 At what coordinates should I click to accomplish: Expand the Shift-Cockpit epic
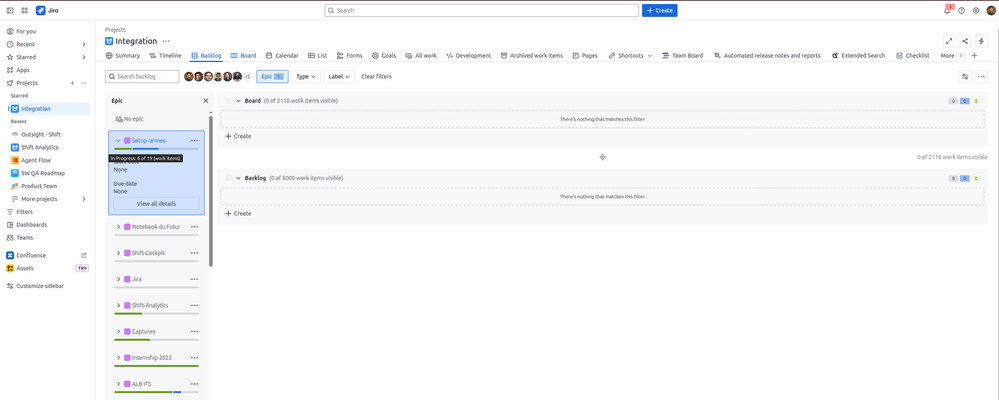tap(119, 253)
